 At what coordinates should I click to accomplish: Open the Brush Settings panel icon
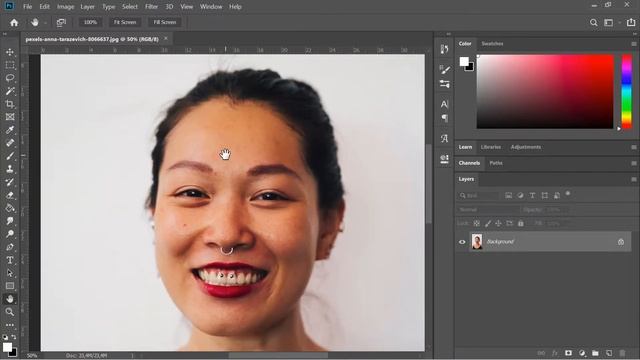444,70
